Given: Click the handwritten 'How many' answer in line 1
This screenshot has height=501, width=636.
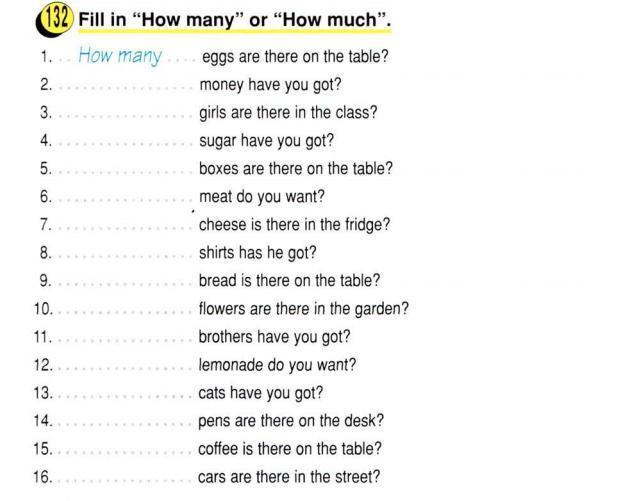Looking at the screenshot, I should [x=120, y=56].
